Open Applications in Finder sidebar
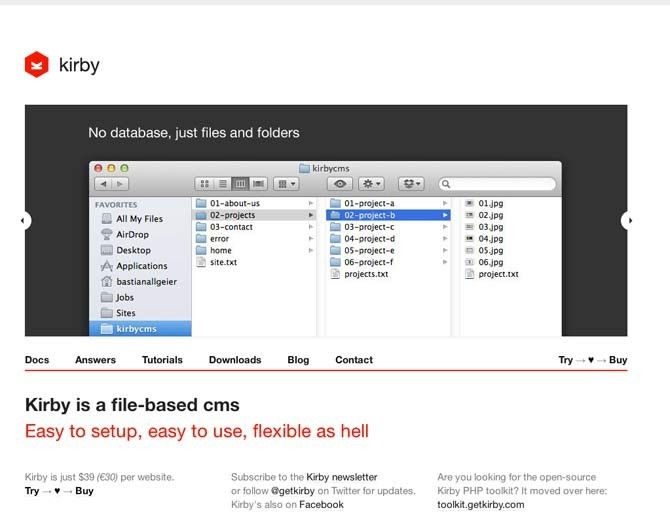 [x=134, y=266]
